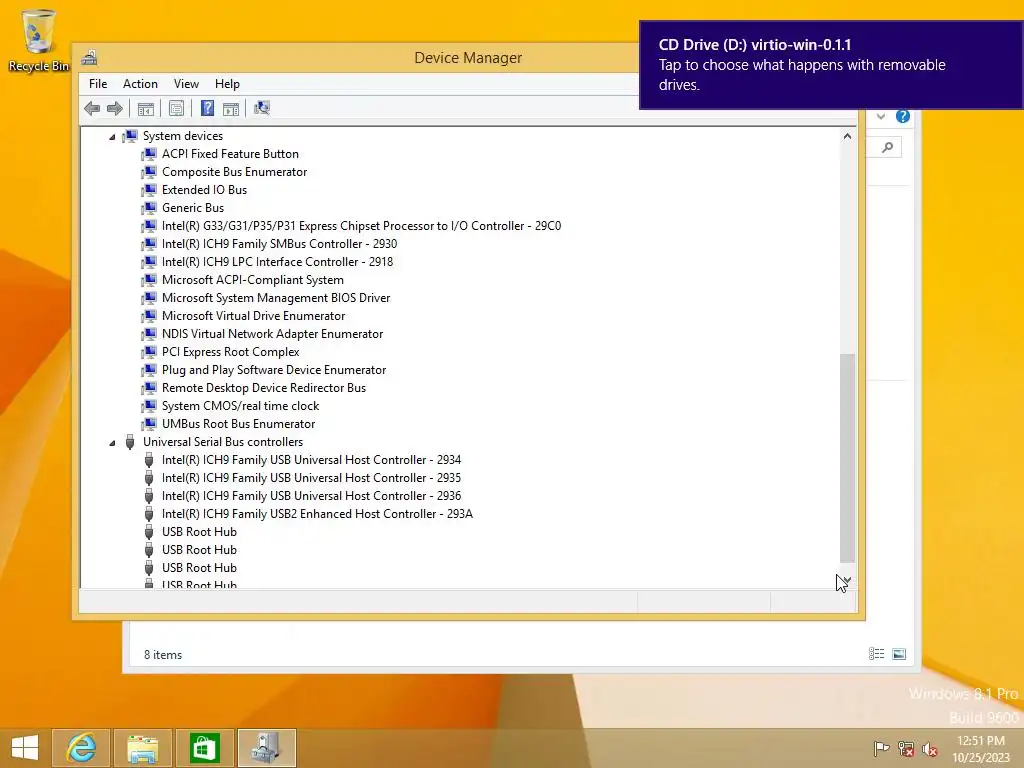Toggle Show/Hide Console Tree toolbar icon
Viewport: 1024px width, 768px height.
point(146,108)
